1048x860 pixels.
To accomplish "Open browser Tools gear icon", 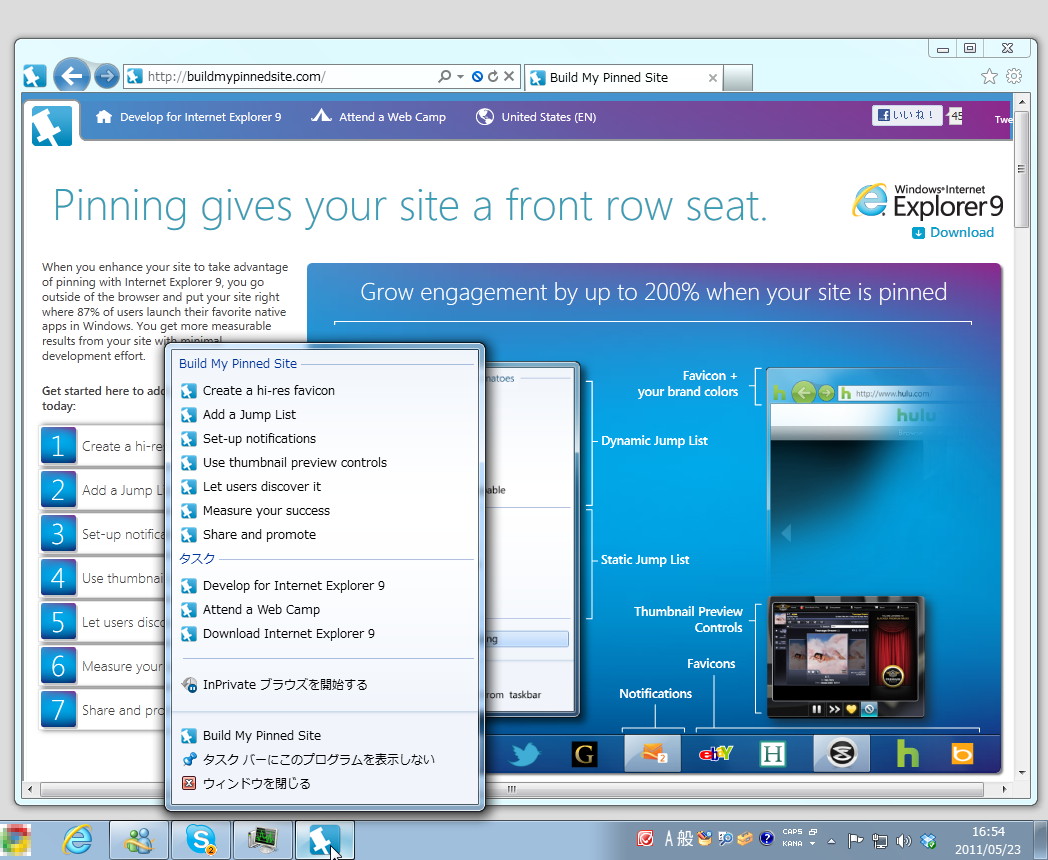I will pyautogui.click(x=1014, y=76).
